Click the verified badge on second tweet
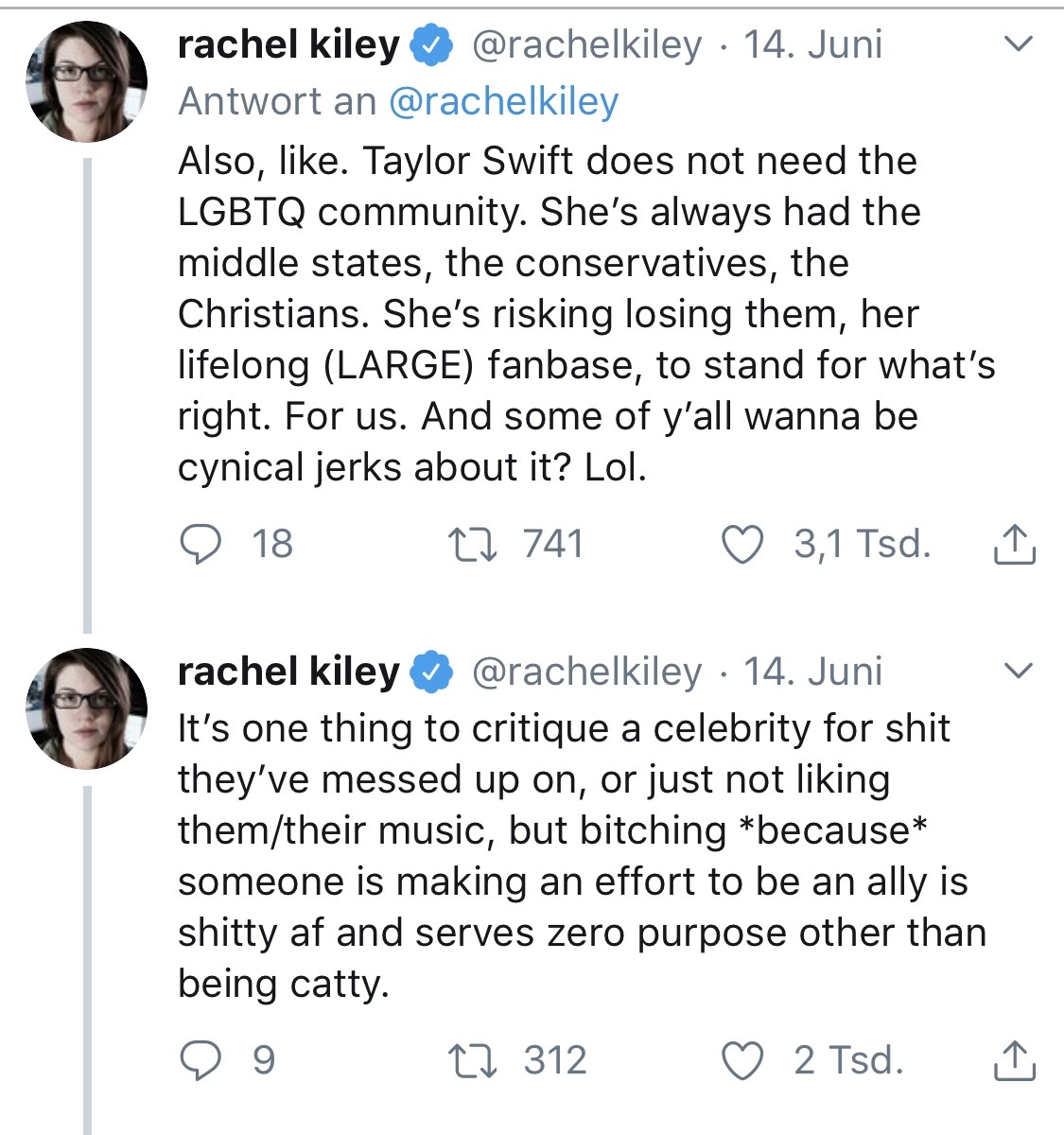The height and width of the screenshot is (1135, 1064). 430,672
